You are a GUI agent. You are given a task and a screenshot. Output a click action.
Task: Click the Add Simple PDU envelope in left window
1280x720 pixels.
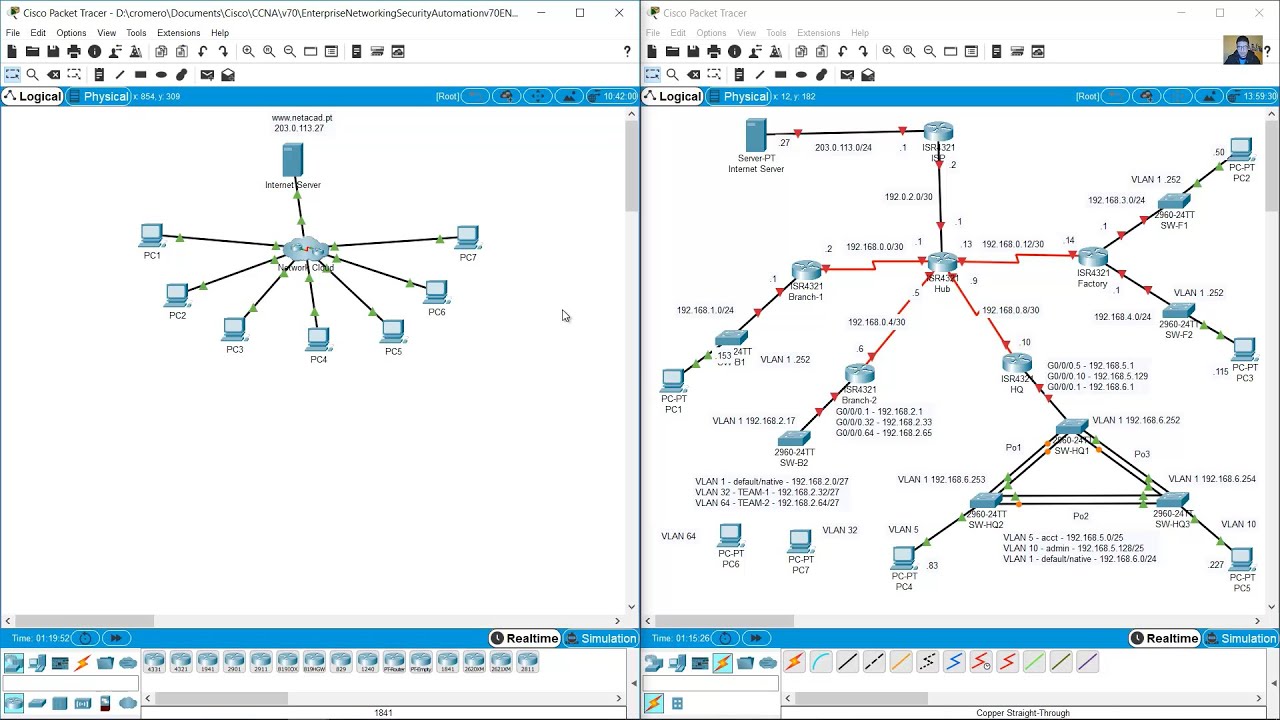tap(207, 74)
